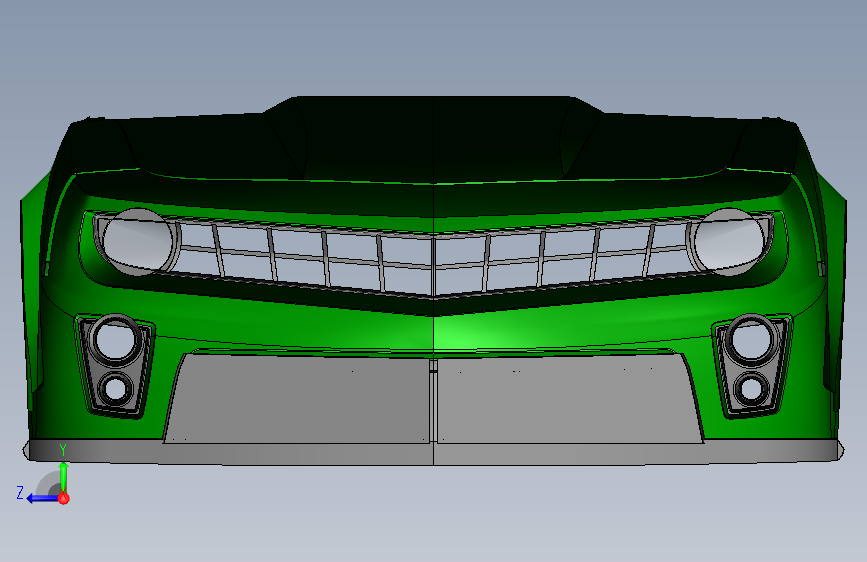Screen dimensions: 867x562
Task: Select the upper fog lamp ring in the left housing
Action: click(117, 339)
